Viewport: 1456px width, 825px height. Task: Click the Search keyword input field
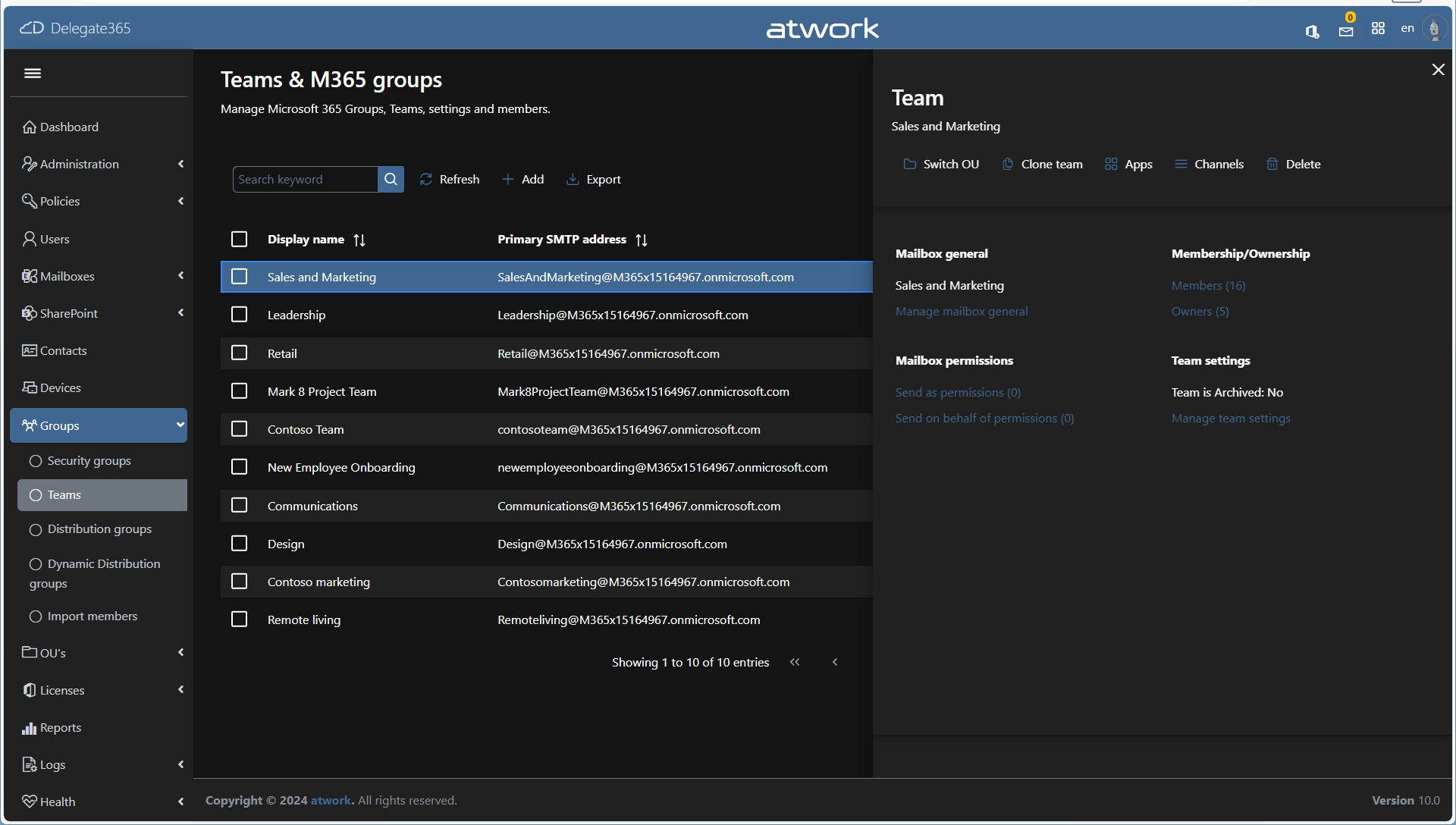point(305,179)
